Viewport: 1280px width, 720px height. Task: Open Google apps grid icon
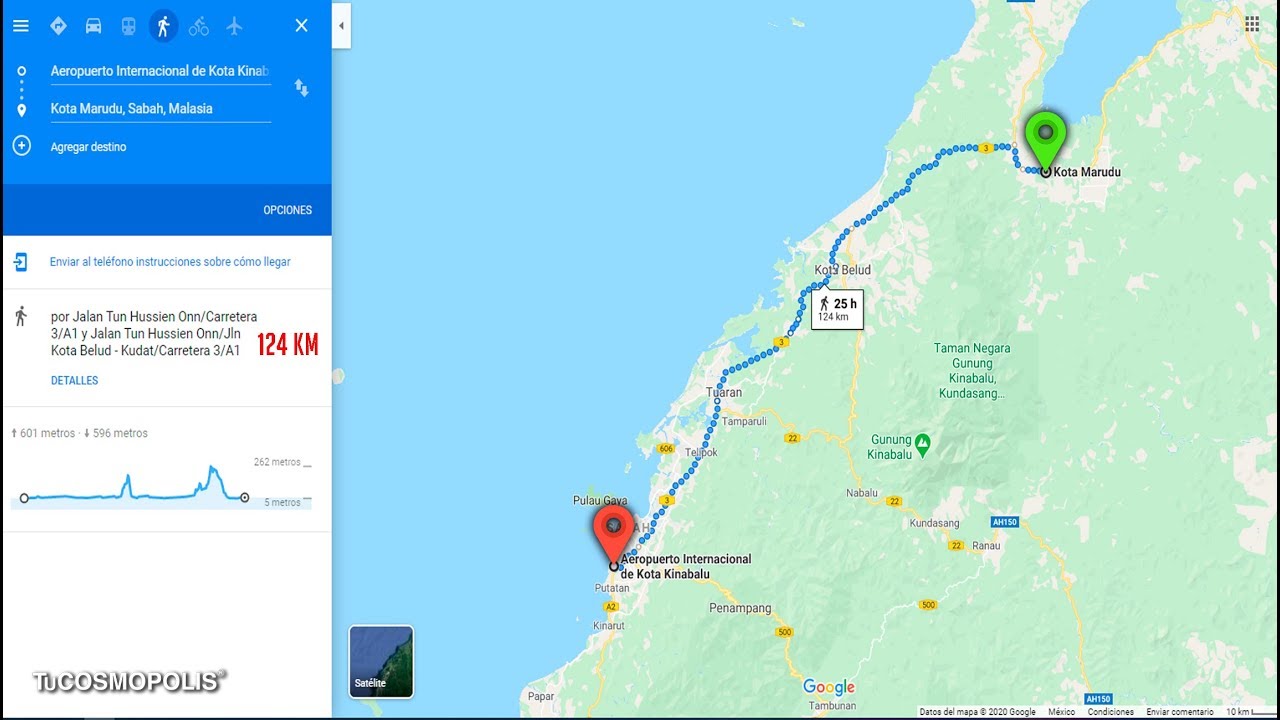(x=1252, y=24)
